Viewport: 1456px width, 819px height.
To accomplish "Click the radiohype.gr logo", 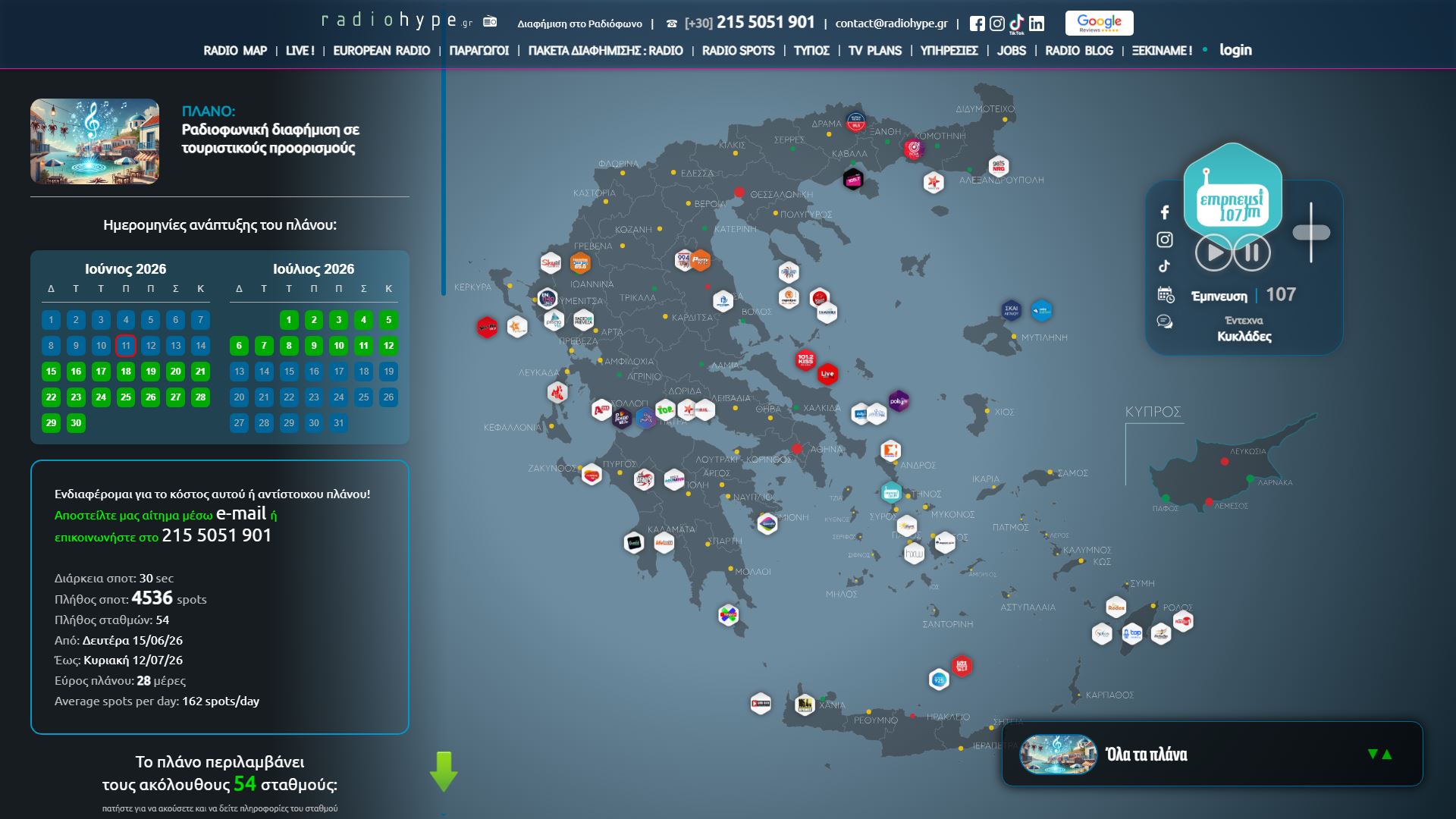I will pos(397,20).
